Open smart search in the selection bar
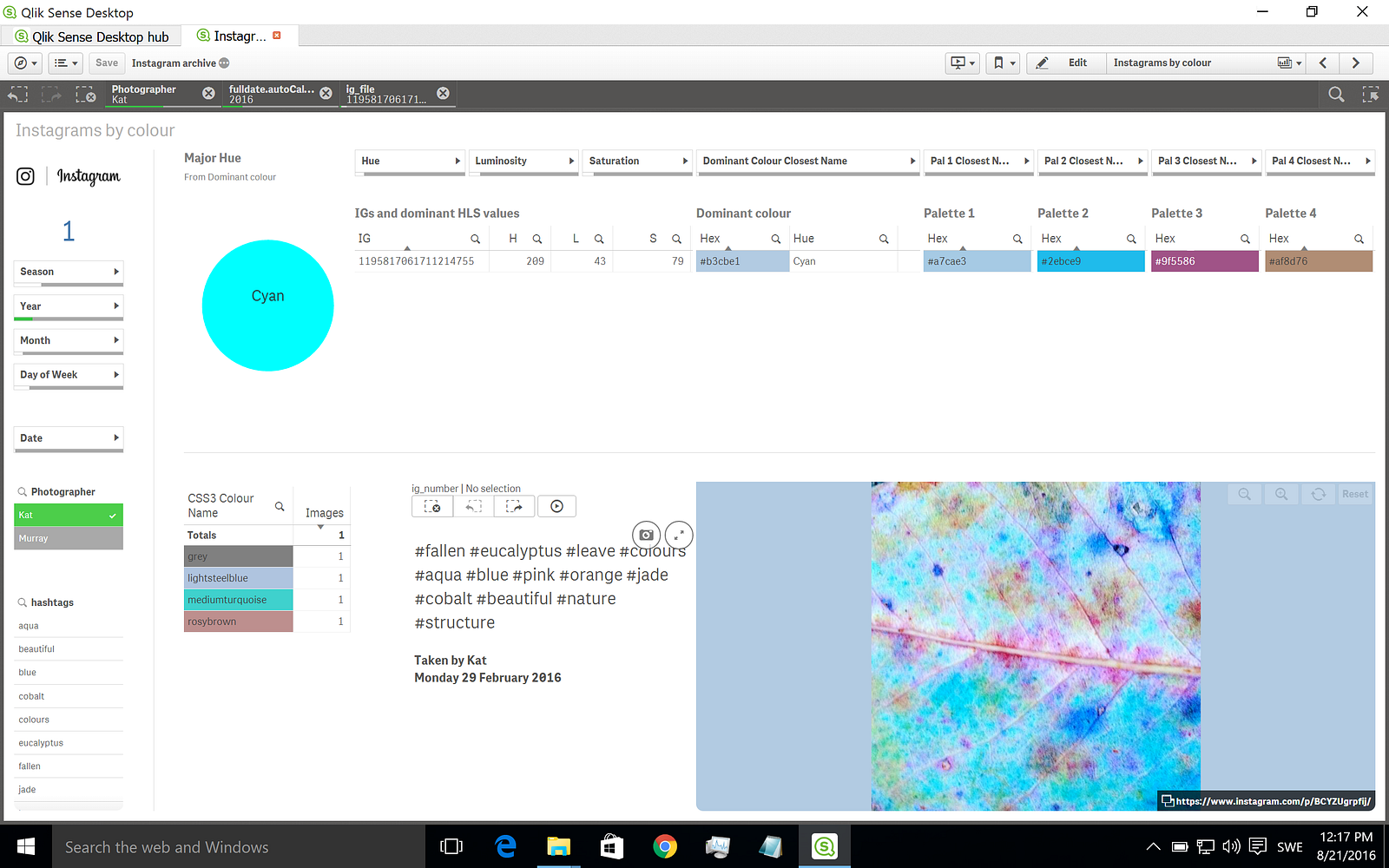This screenshot has height=868, width=1389. pyautogui.click(x=1336, y=95)
